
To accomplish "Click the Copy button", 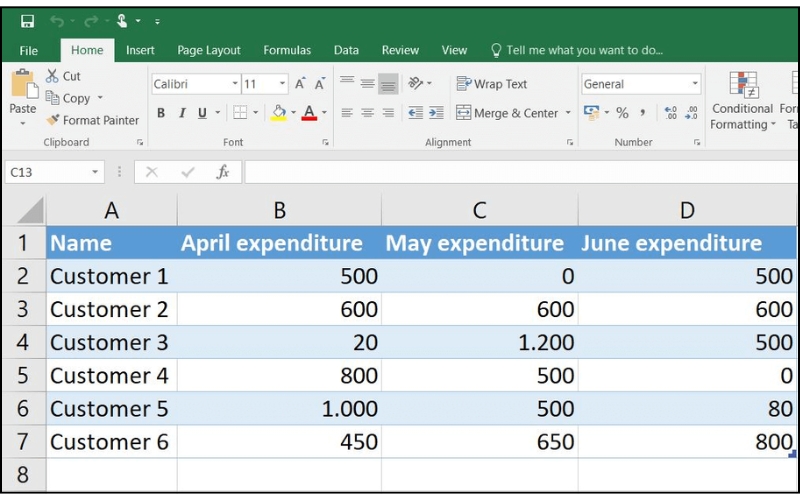I will pyautogui.click(x=68, y=98).
